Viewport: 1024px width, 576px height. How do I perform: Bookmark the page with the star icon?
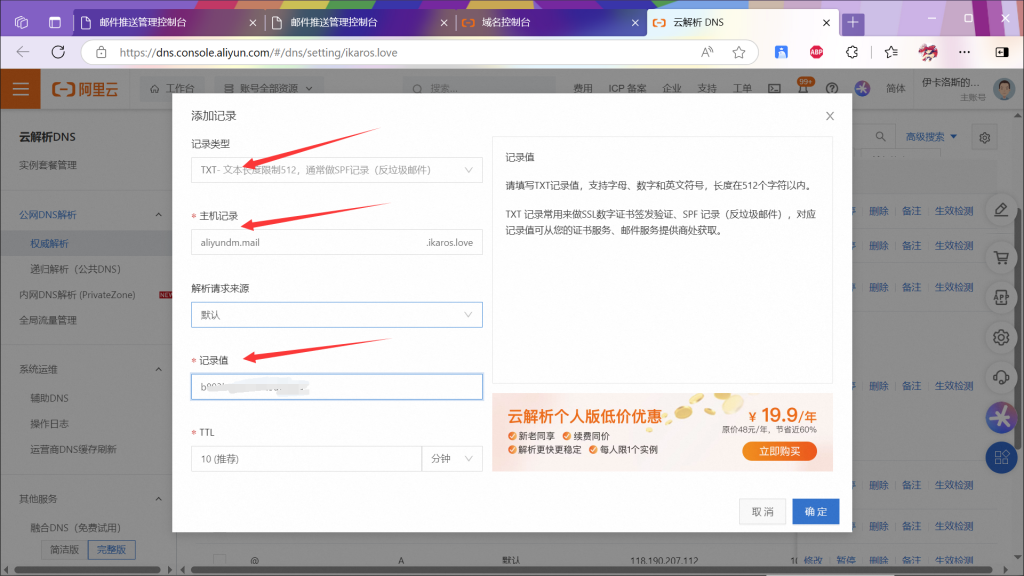(739, 52)
